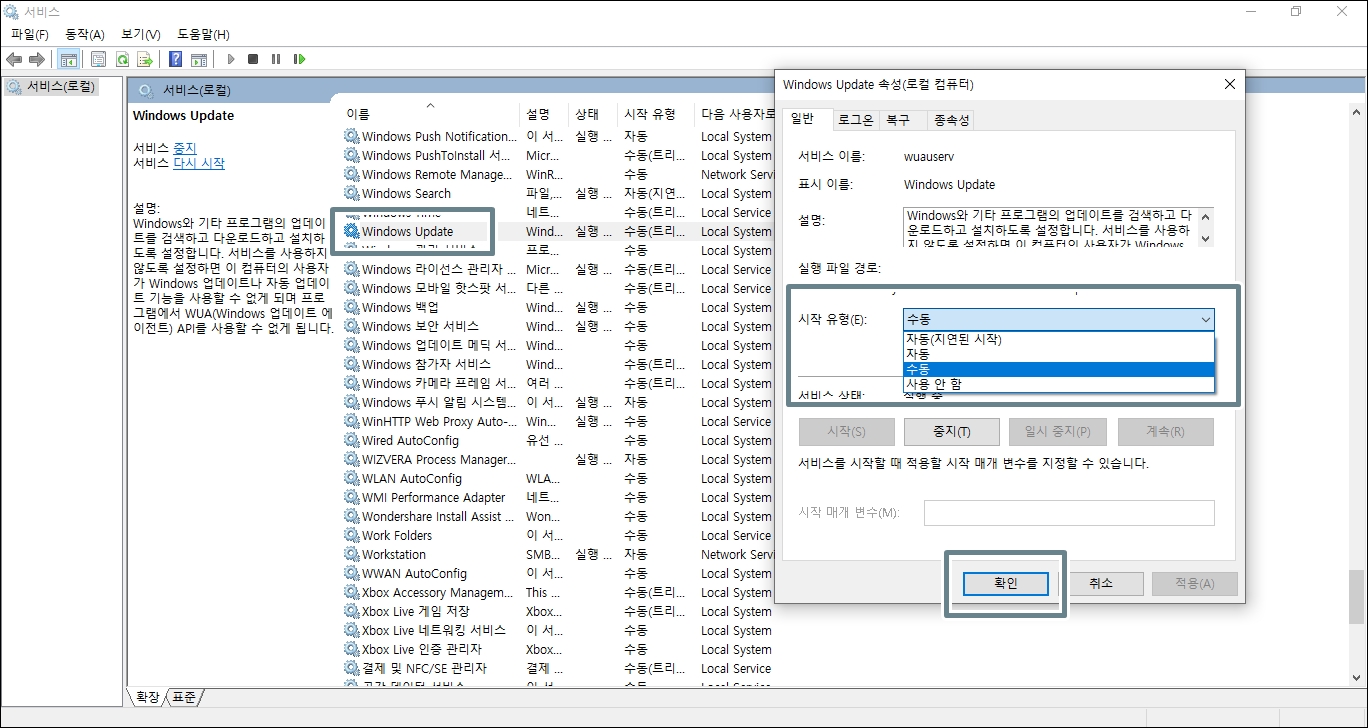
Task: Open the 보기(V) menu
Action: coord(141,35)
